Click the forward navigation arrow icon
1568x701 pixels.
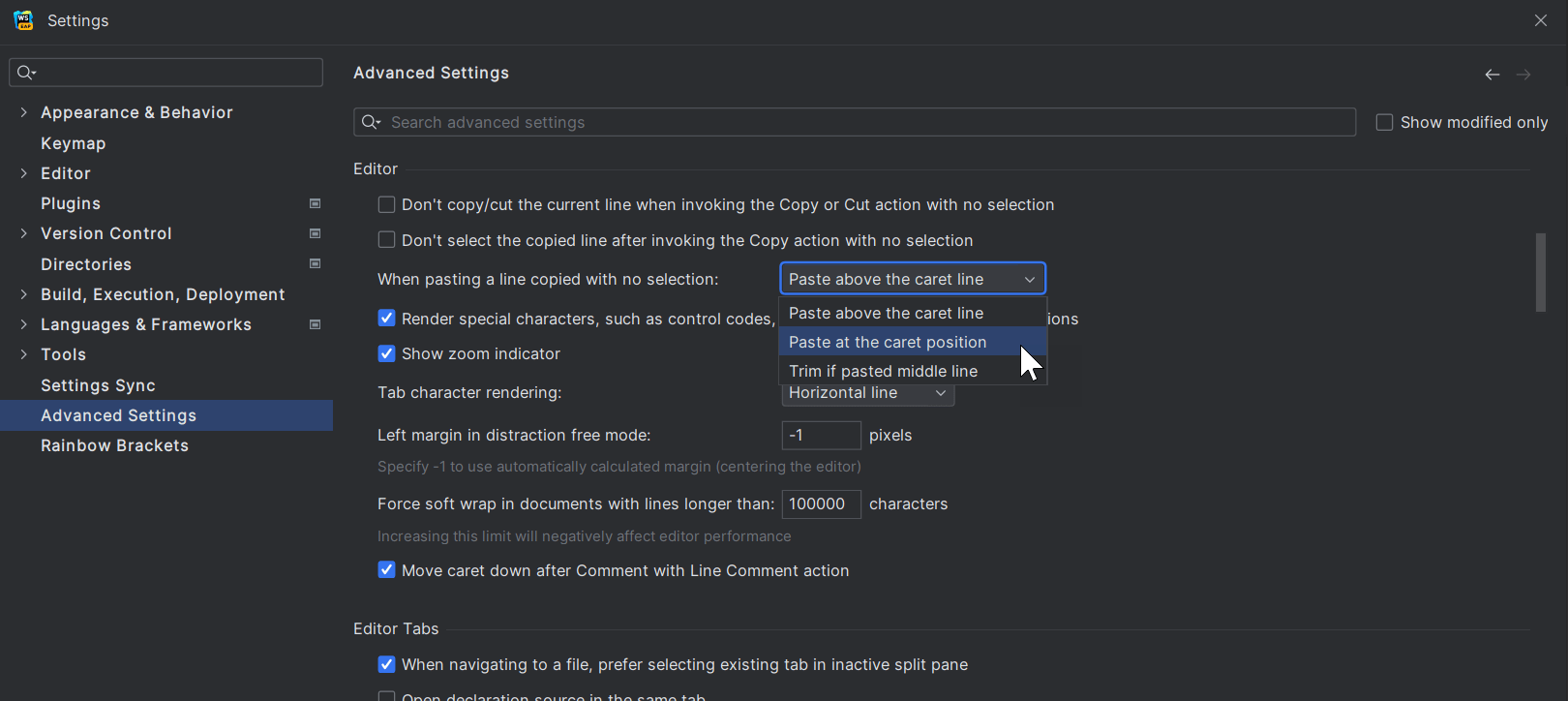tap(1523, 75)
